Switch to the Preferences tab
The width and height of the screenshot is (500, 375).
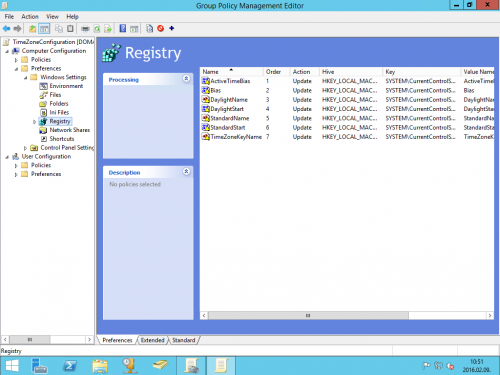[117, 340]
